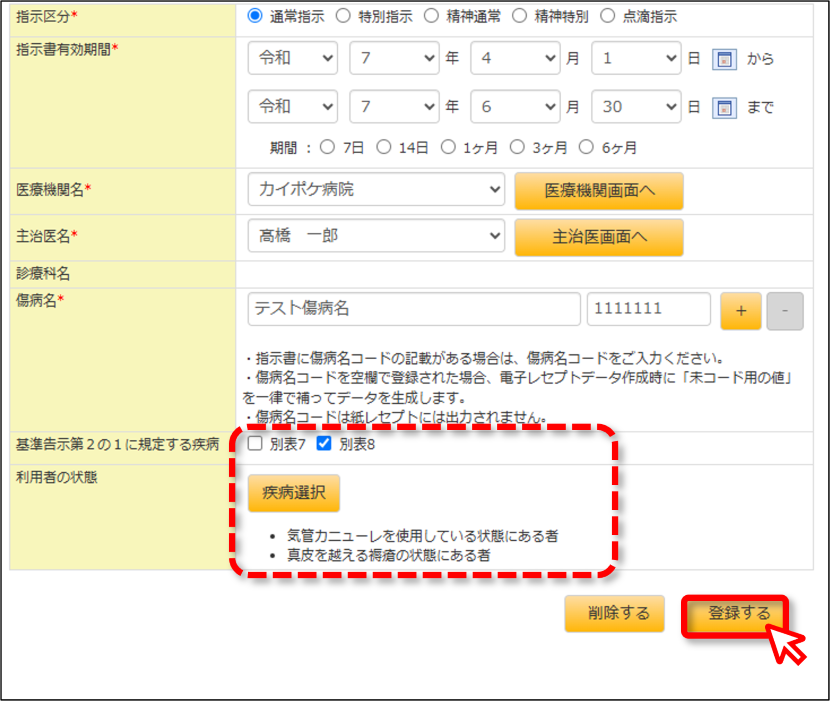830x701 pixels.
Task: Open 疾病選択 button
Action: coord(294,493)
